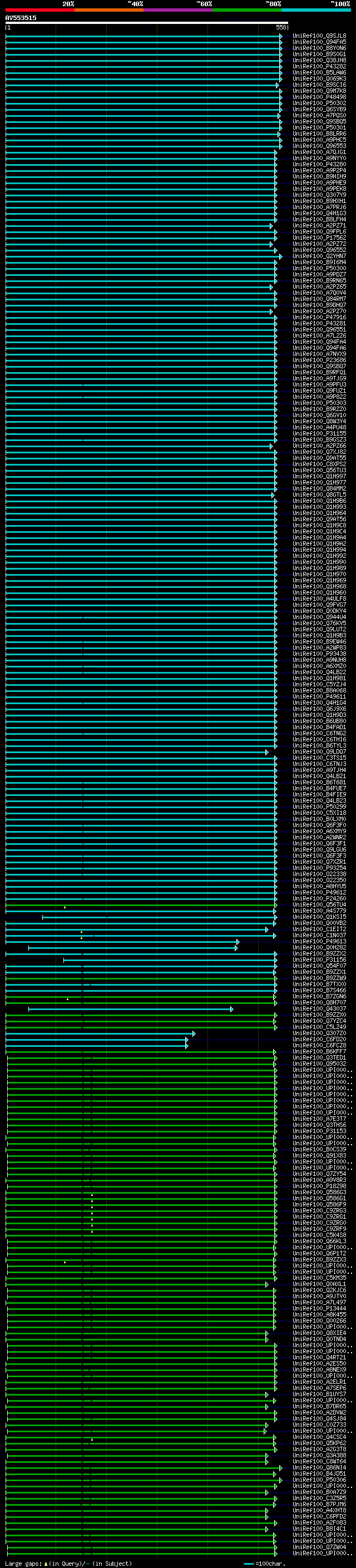
Task: Open the UniRef100_C1EIT2 entry
Action: coord(319,929)
